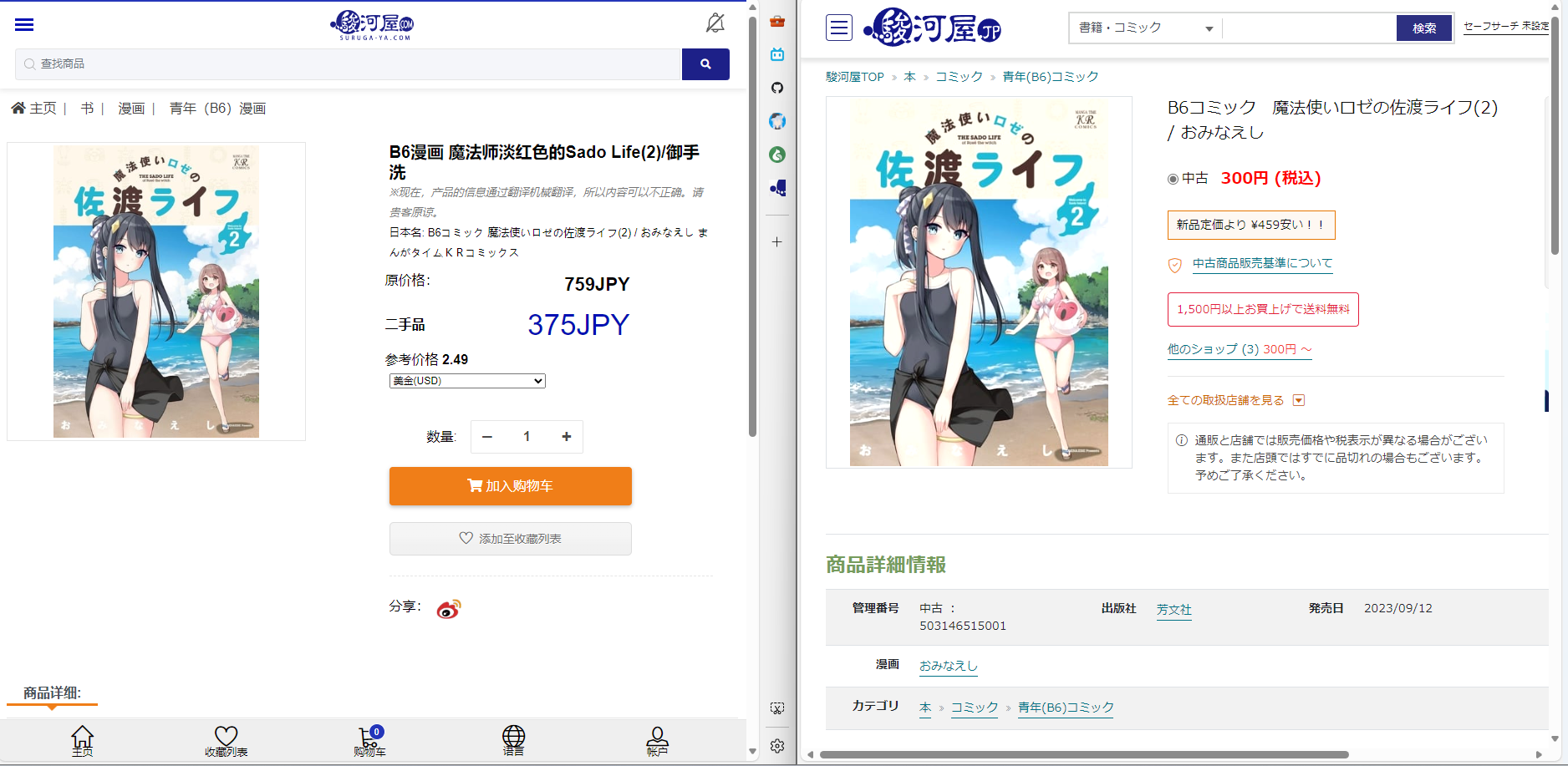Viewport: 1568px width, 766px height.
Task: Click the notification bell icon
Action: click(x=715, y=23)
